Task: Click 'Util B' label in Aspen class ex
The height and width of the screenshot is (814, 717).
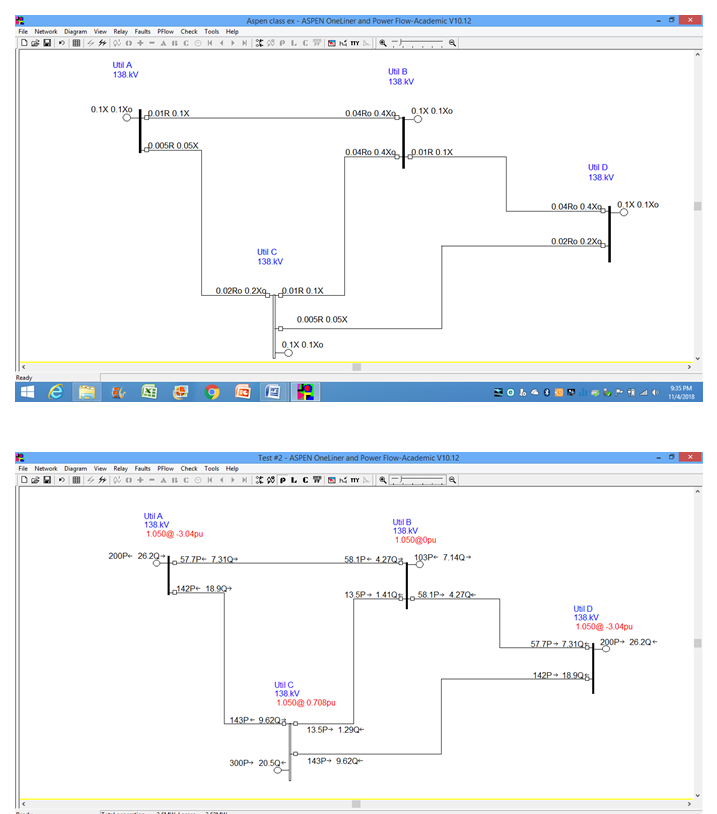Action: [x=398, y=72]
